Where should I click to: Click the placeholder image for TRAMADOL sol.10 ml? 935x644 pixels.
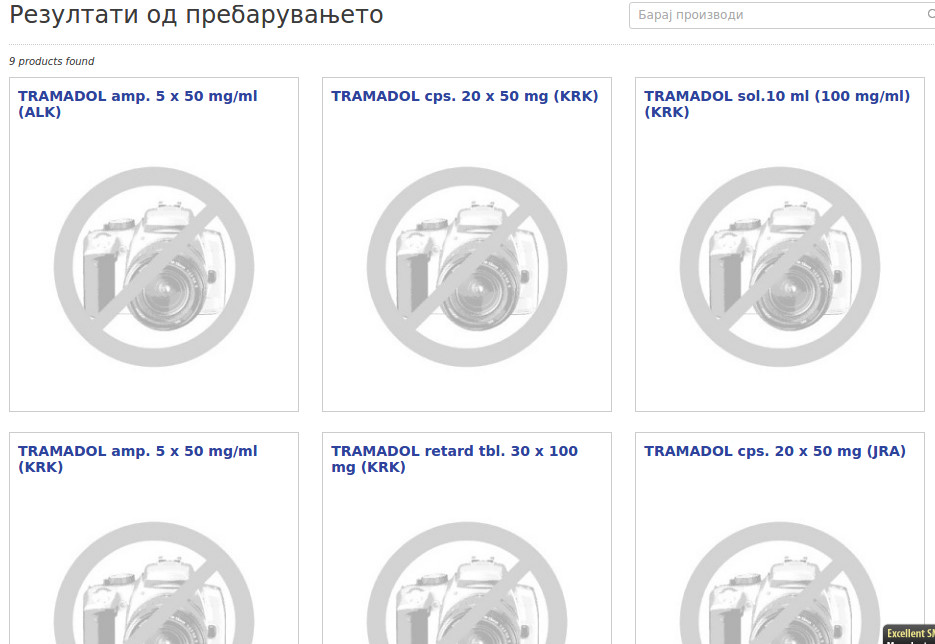click(x=780, y=267)
